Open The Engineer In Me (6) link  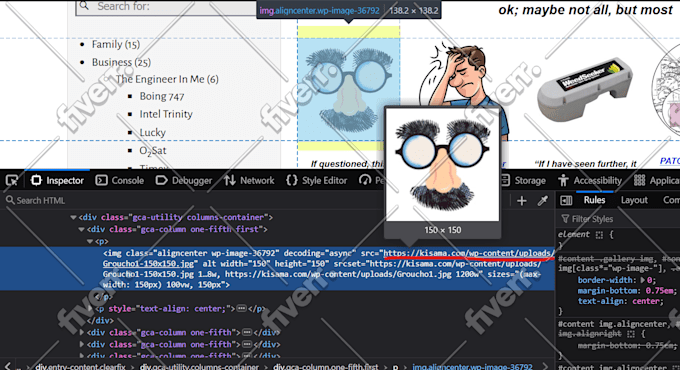click(167, 79)
